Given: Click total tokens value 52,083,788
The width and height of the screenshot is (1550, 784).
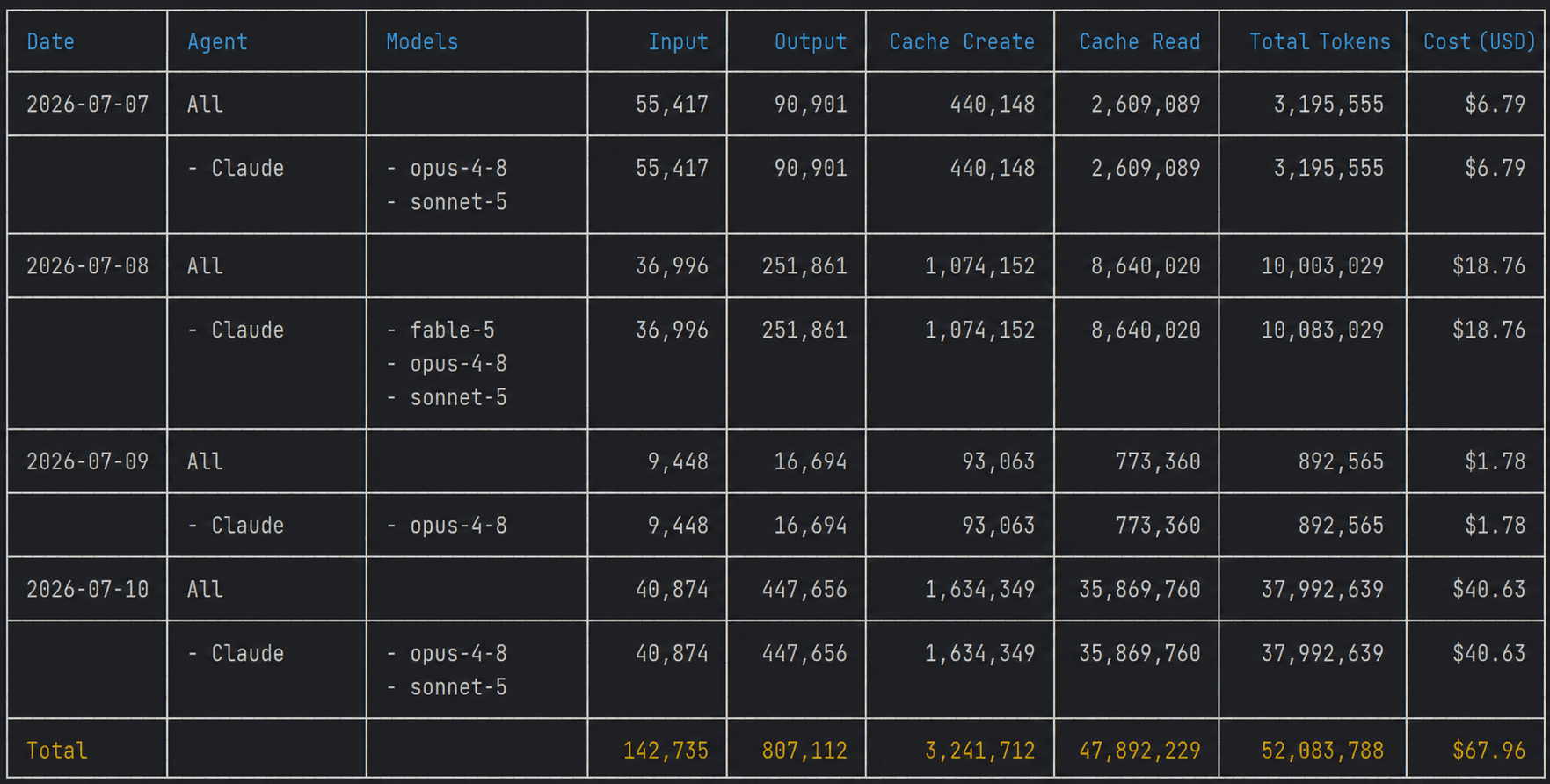Looking at the screenshot, I should pos(1322,751).
